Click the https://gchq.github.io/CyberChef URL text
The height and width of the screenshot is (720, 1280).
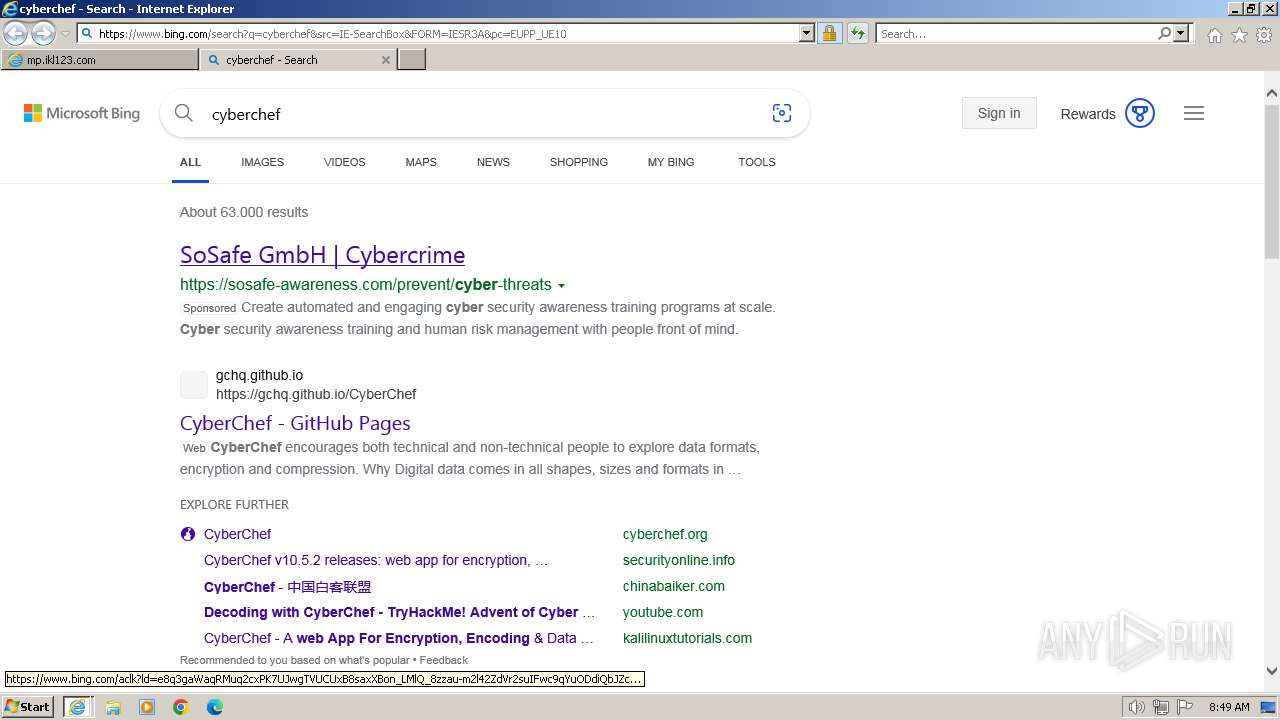pos(316,394)
